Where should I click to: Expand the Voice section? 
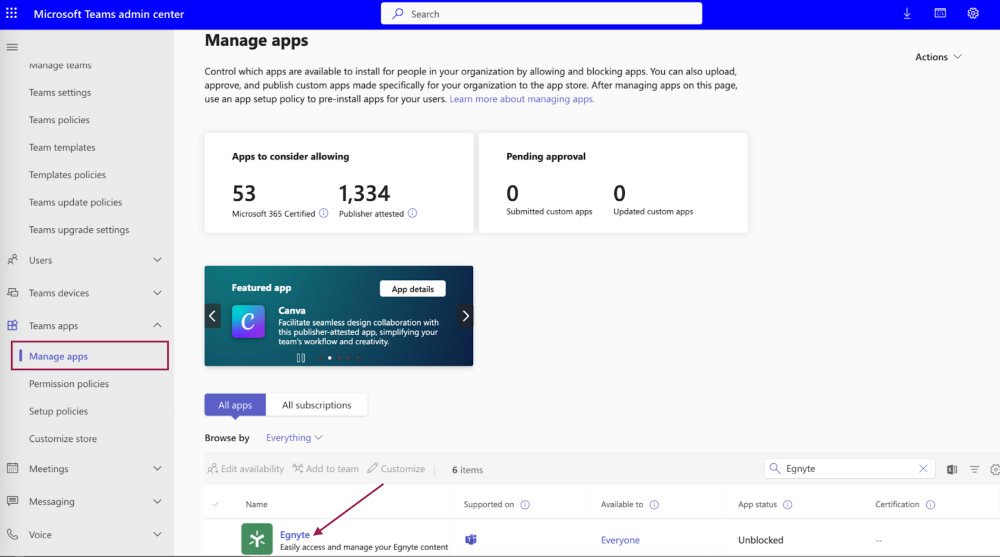pos(158,535)
